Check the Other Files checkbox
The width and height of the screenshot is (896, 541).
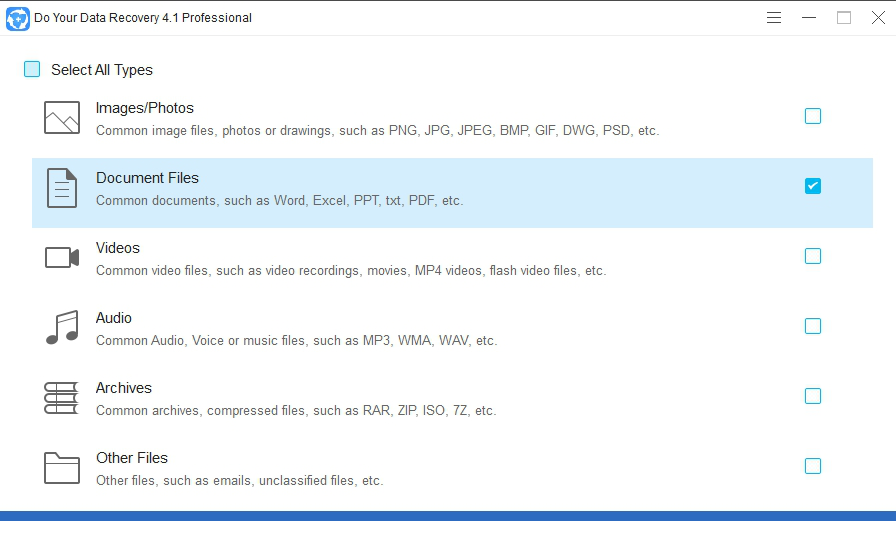click(x=813, y=466)
